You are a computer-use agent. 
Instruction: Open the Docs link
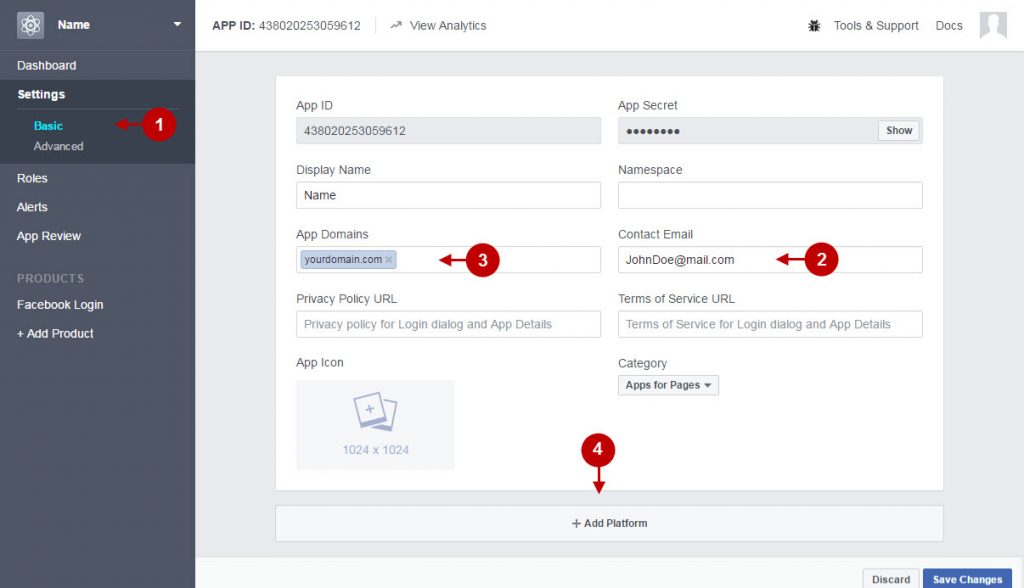(x=949, y=25)
